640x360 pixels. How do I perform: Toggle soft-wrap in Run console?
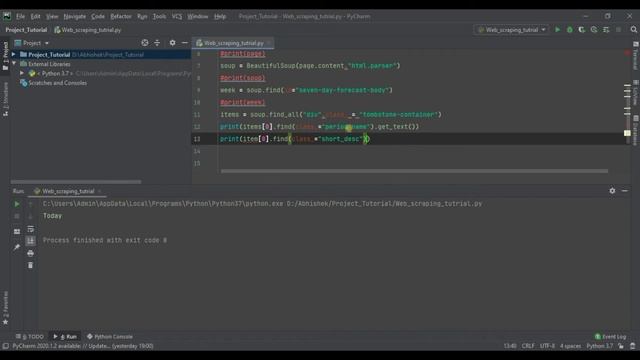click(x=30, y=229)
